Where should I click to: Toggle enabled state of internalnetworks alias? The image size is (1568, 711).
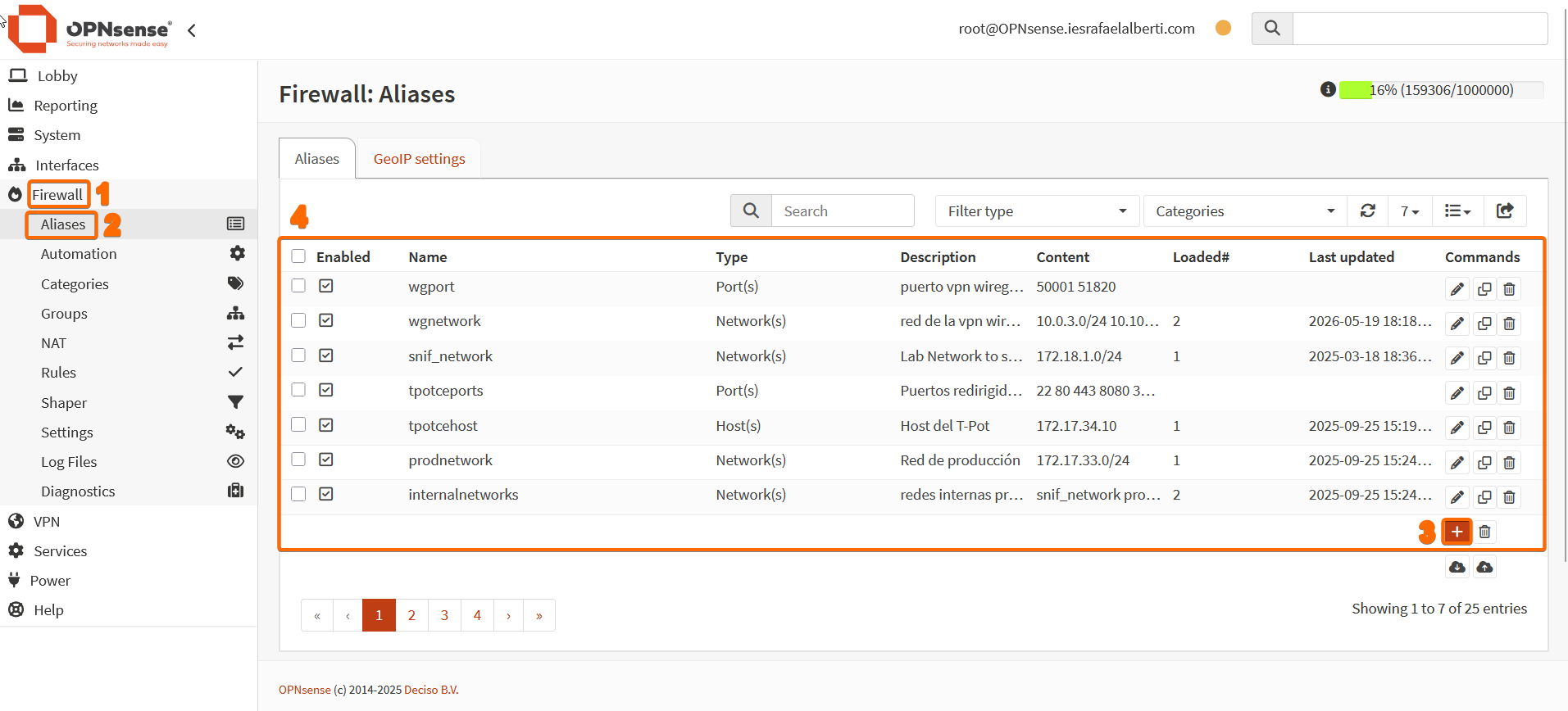pos(326,494)
